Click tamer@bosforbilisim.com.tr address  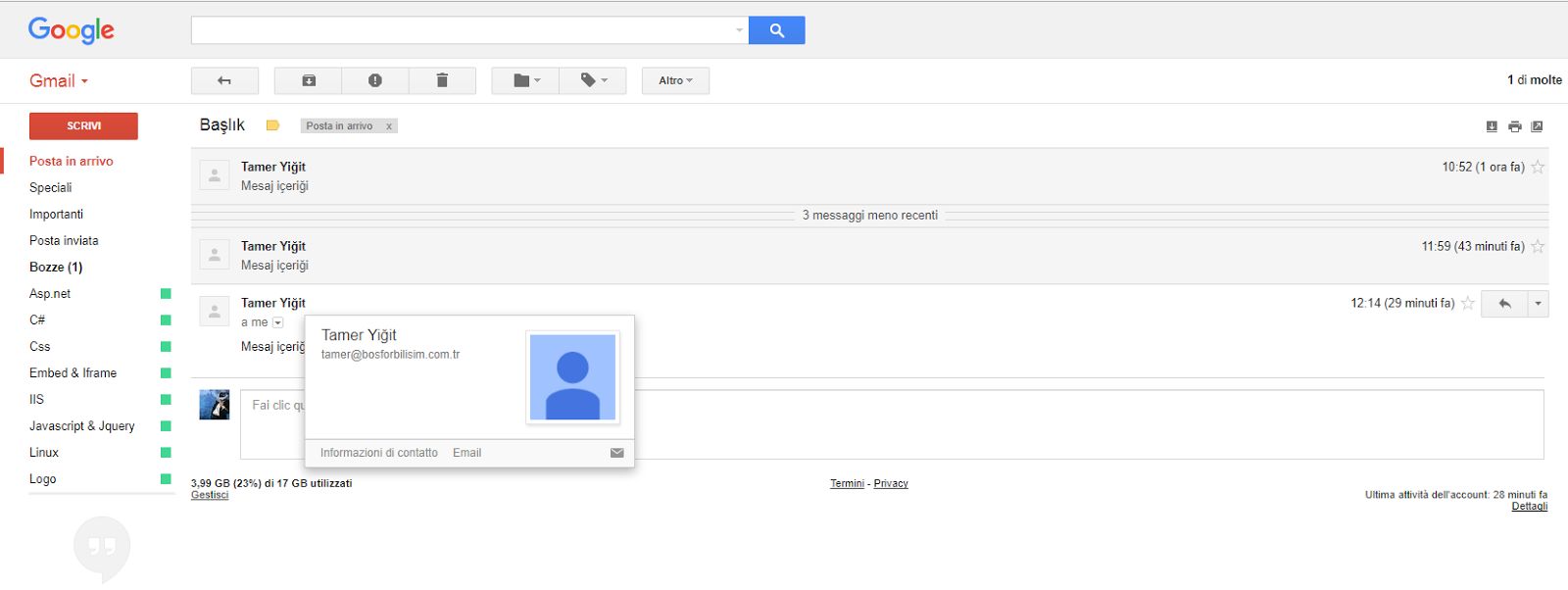click(x=390, y=355)
